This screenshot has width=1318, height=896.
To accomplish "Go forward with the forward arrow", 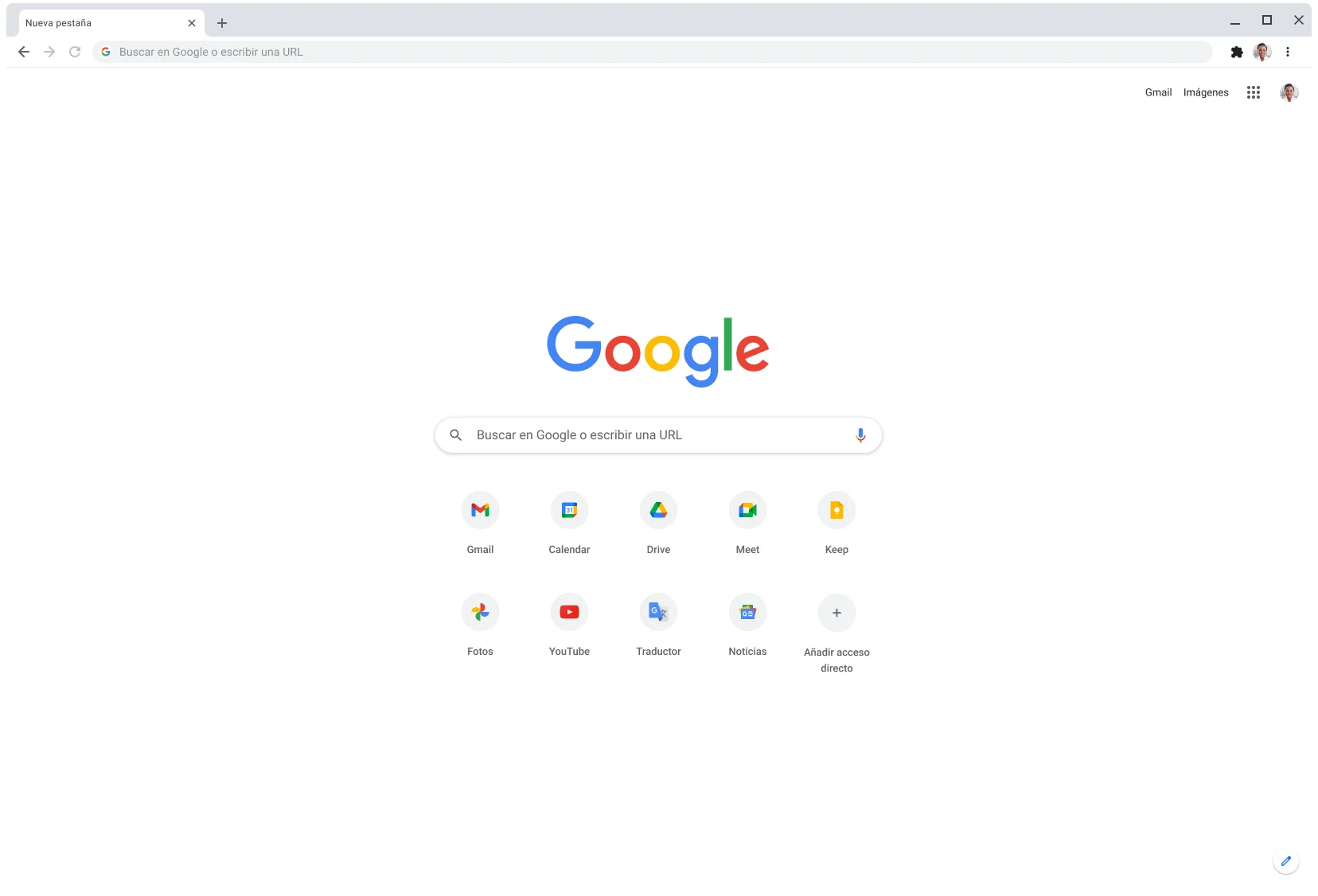I will [49, 52].
